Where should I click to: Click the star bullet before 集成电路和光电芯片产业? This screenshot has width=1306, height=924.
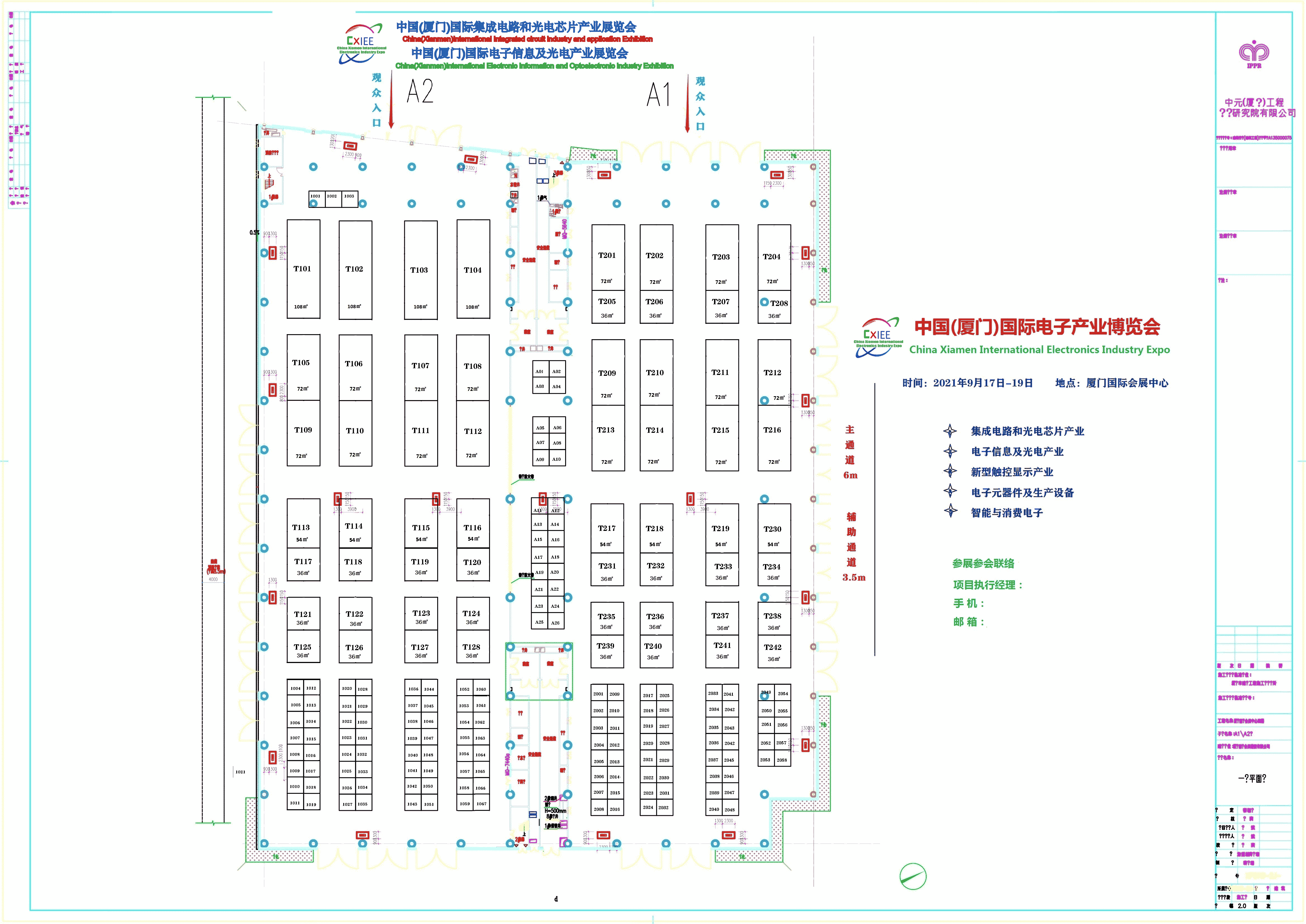[950, 431]
